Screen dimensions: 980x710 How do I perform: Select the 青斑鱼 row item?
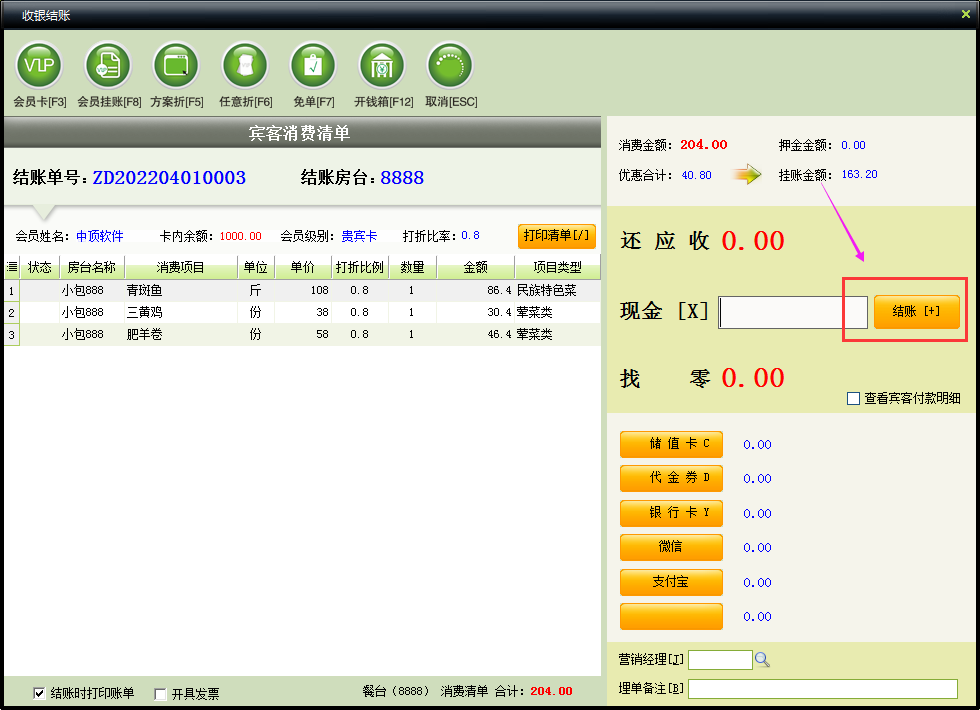click(144, 290)
